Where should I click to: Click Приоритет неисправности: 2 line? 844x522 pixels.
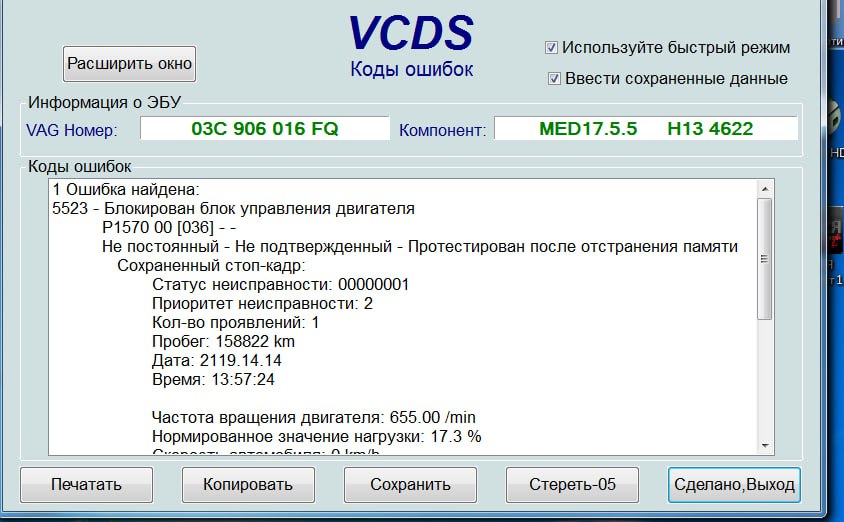pos(262,304)
